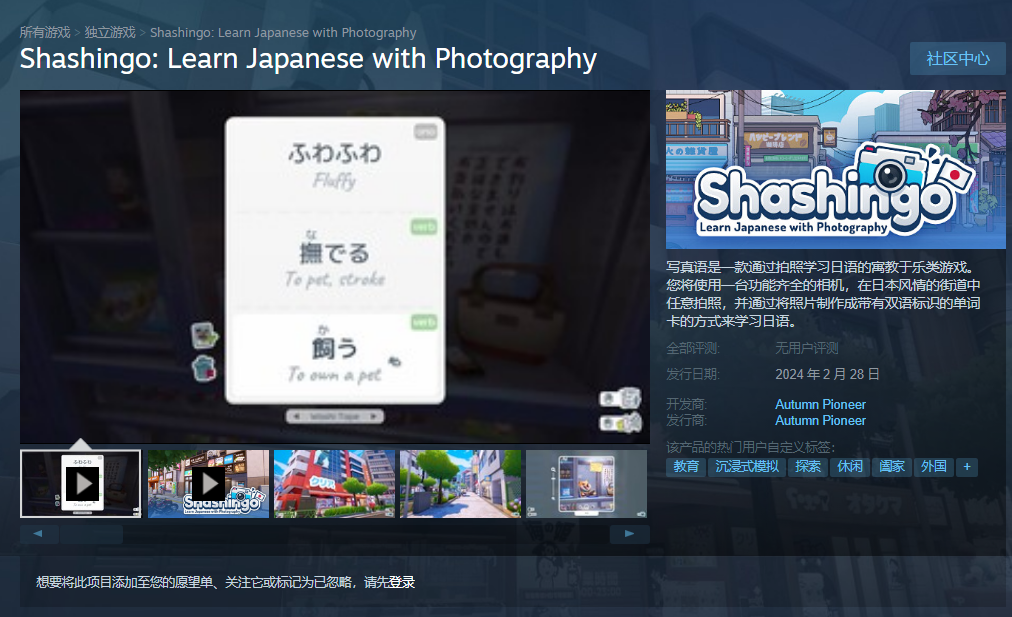The height and width of the screenshot is (617, 1012).
Task: Click right arrow of thumbnail strip scrollbar
Action: click(x=629, y=534)
